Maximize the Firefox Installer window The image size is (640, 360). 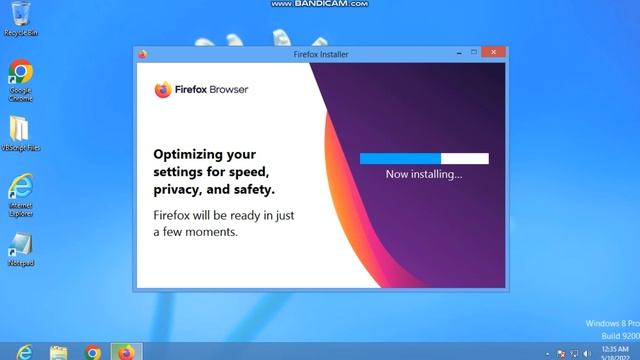coord(474,52)
